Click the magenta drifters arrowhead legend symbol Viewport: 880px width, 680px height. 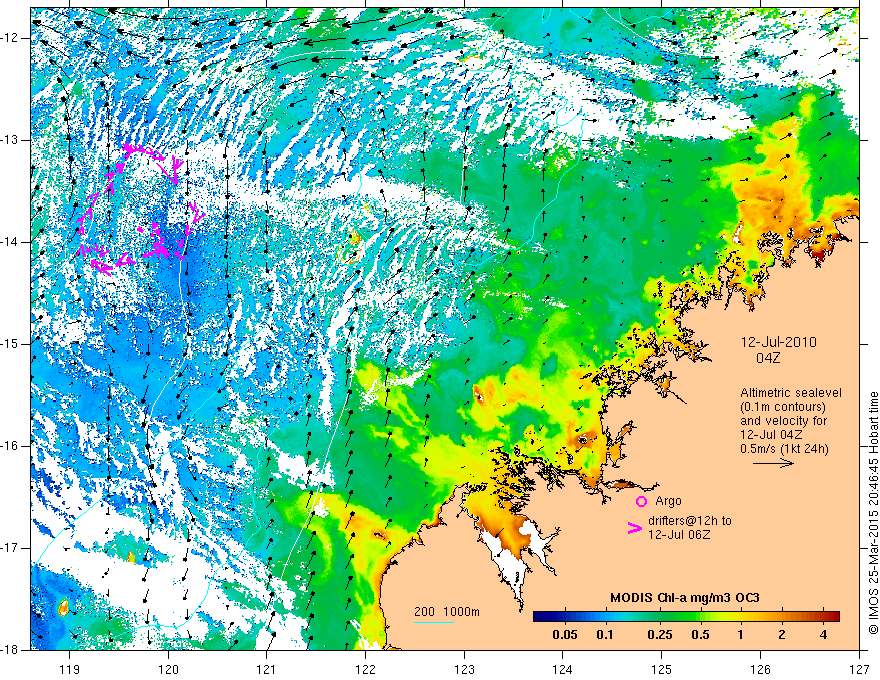coord(634,528)
